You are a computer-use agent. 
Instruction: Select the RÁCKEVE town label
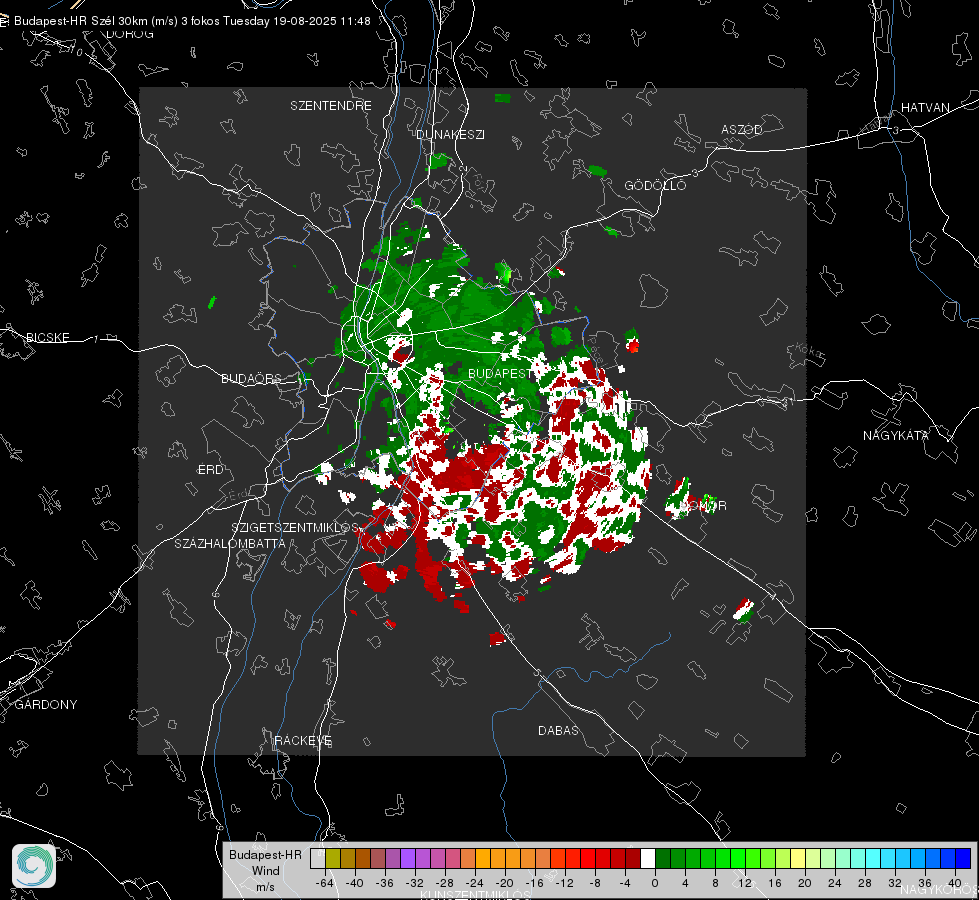click(303, 740)
